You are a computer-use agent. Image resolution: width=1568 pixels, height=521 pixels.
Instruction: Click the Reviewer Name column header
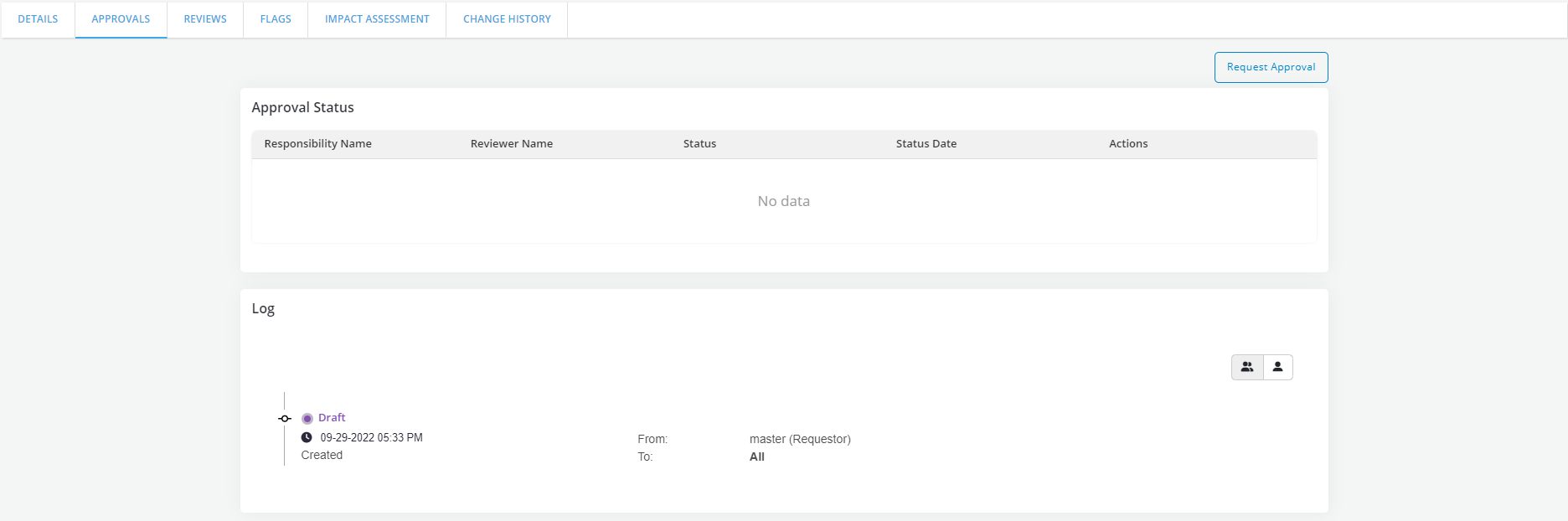(x=511, y=144)
